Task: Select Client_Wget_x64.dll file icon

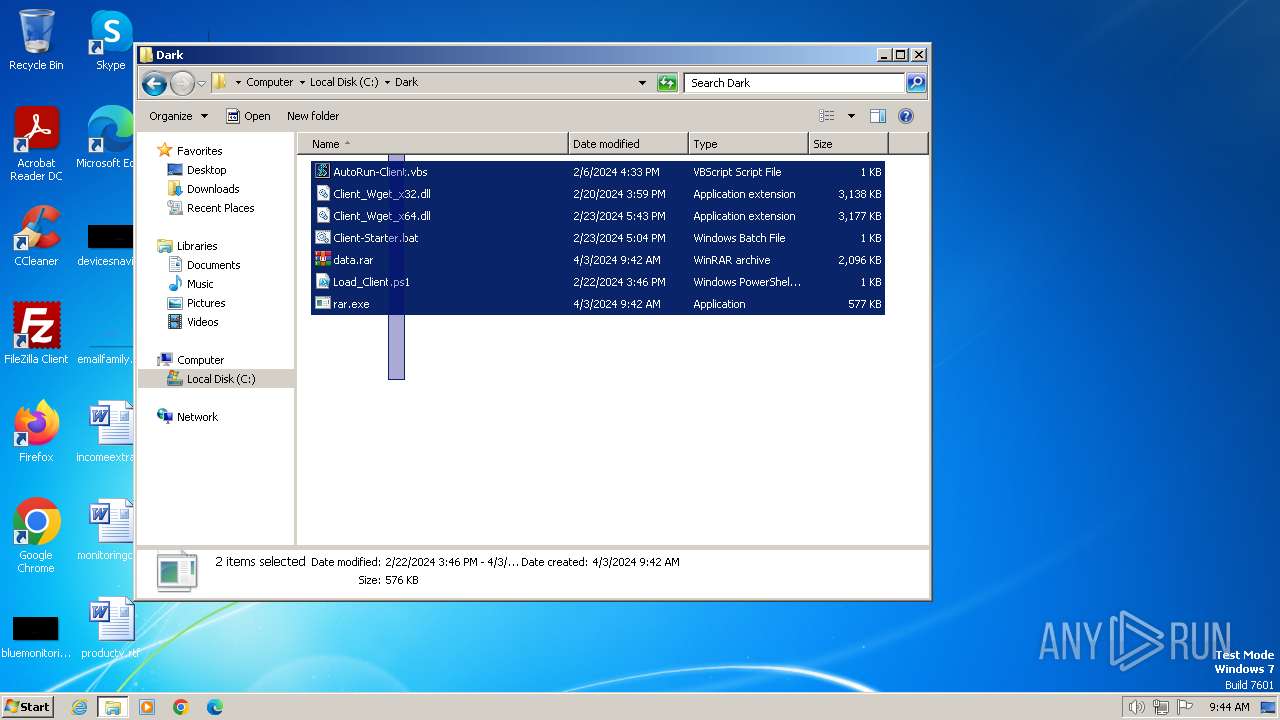Action: (x=322, y=216)
